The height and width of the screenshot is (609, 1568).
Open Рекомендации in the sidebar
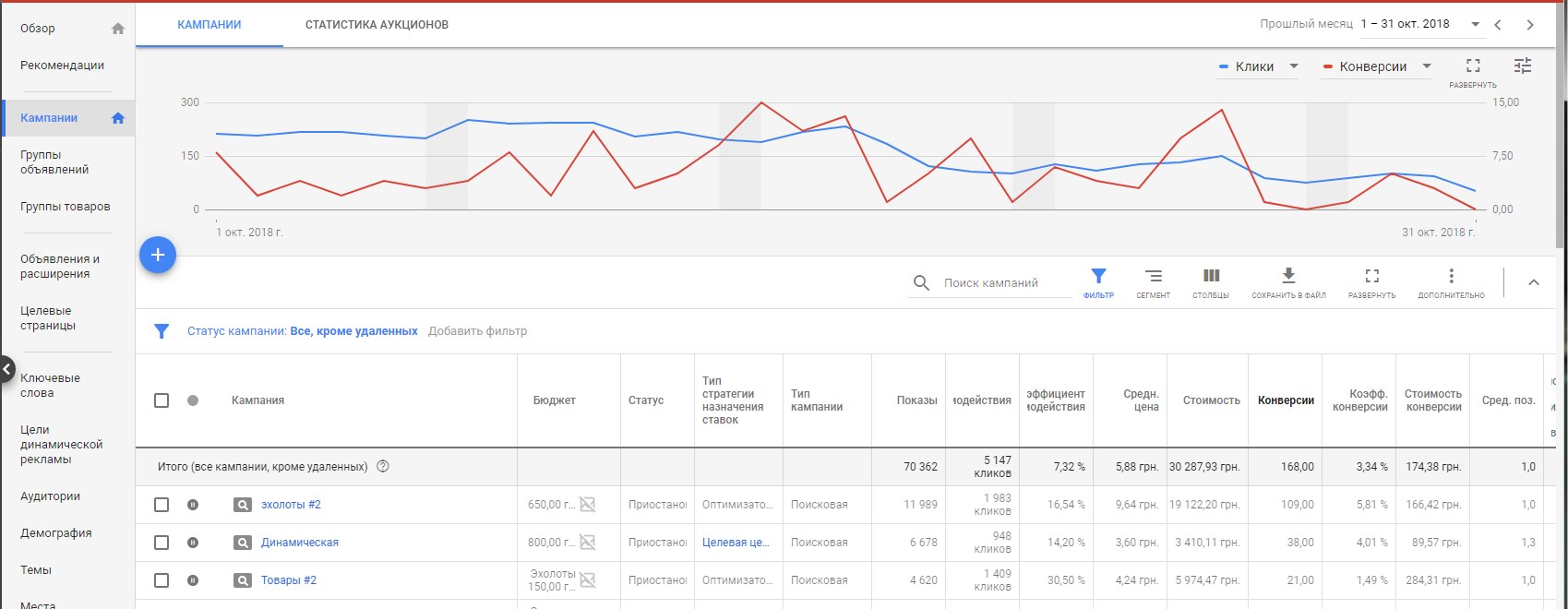pyautogui.click(x=62, y=66)
